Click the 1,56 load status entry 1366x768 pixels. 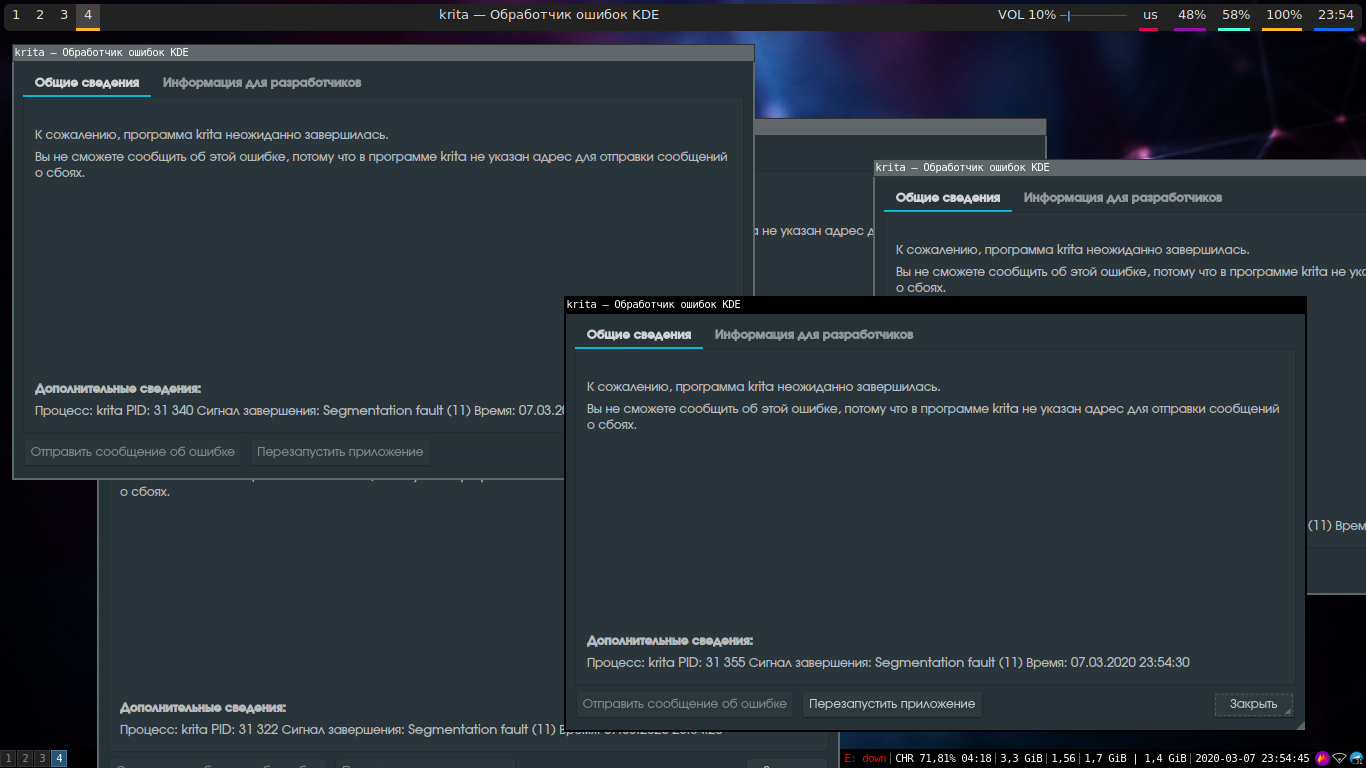[1063, 758]
